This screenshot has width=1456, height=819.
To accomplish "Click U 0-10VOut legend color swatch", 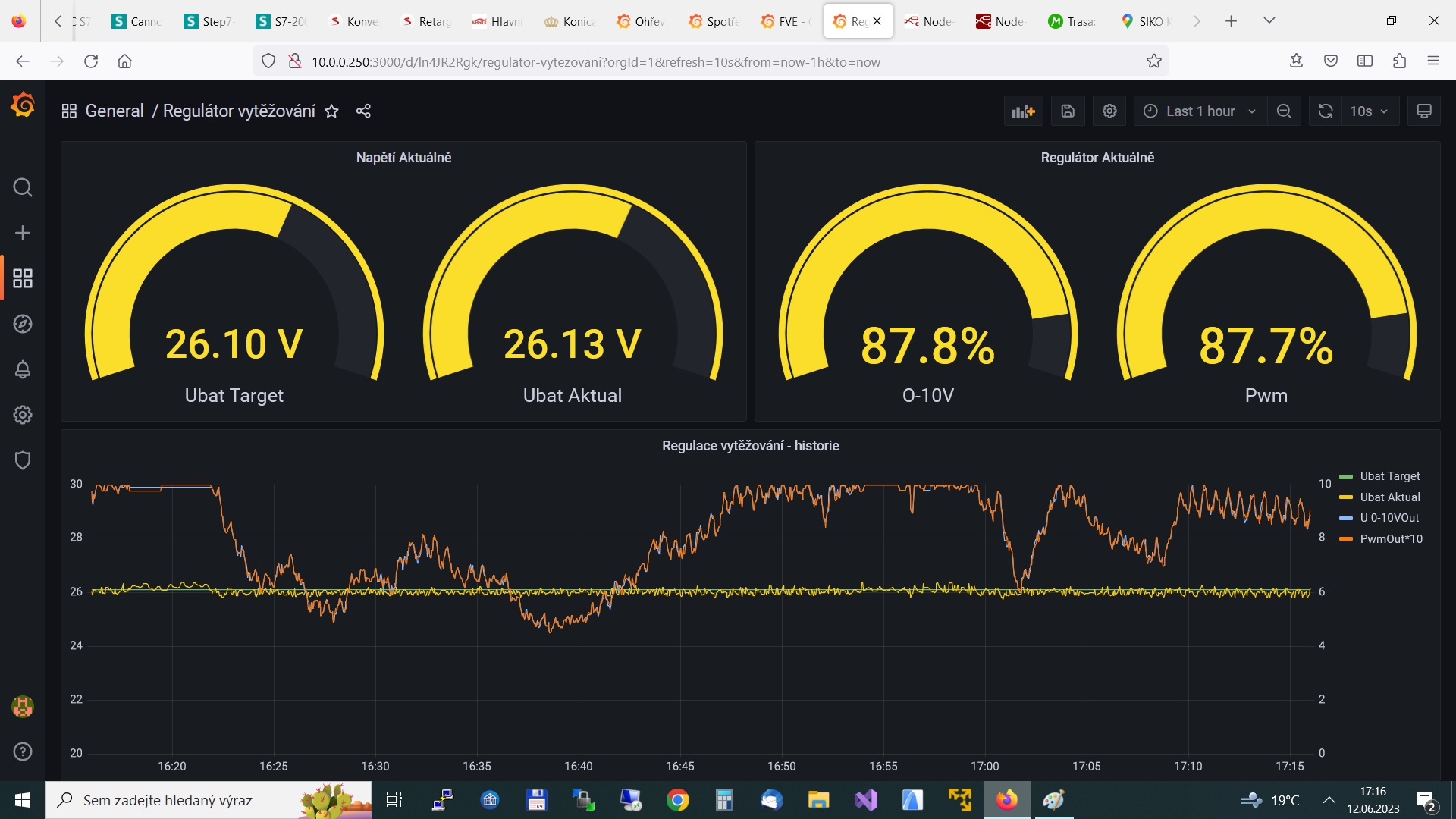I will click(x=1346, y=518).
